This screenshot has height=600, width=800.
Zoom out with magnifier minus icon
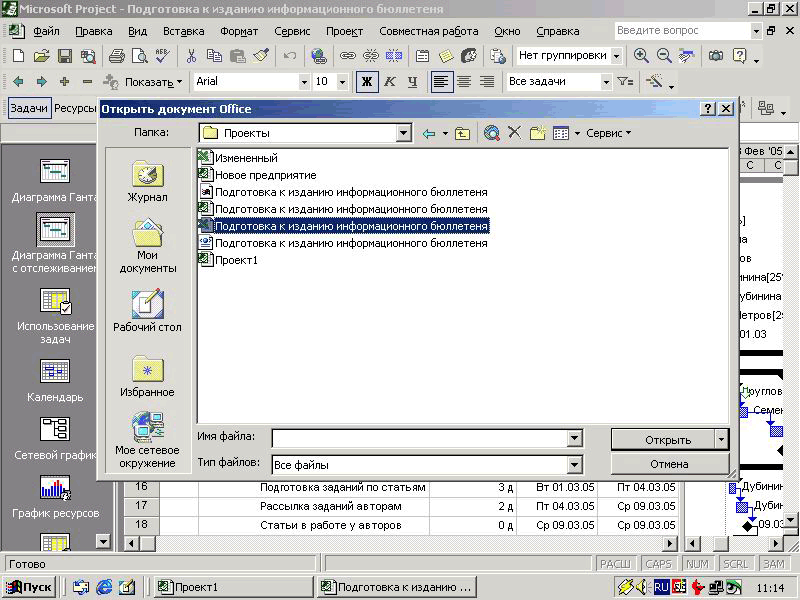(x=664, y=56)
